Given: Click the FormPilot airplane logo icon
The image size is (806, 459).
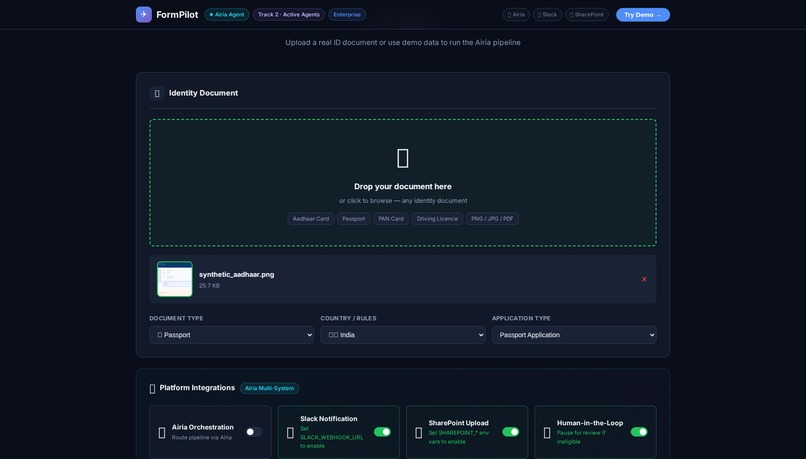Looking at the screenshot, I should tap(143, 14).
